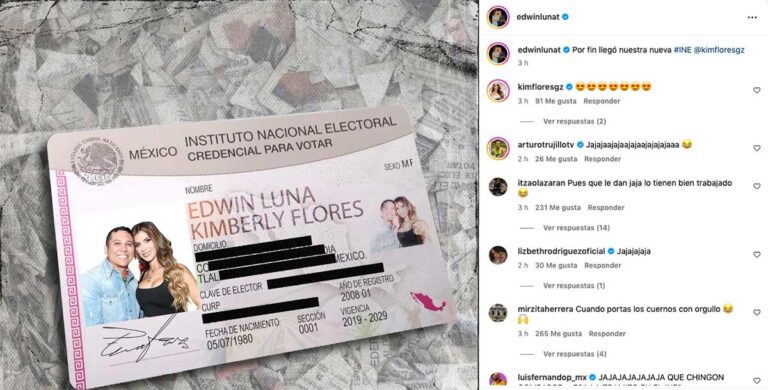Open the three-dot more options menu
Image resolution: width=768 pixels, height=390 pixels.
pos(752,17)
